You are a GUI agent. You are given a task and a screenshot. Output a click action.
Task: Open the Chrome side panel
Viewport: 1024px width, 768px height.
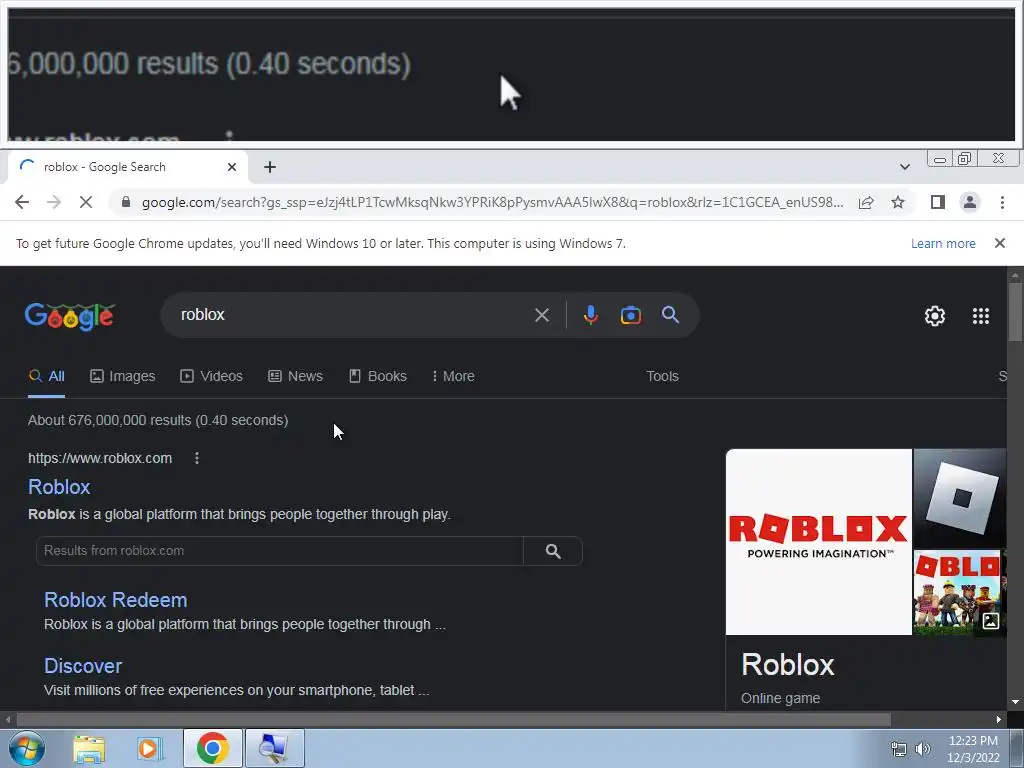point(938,202)
